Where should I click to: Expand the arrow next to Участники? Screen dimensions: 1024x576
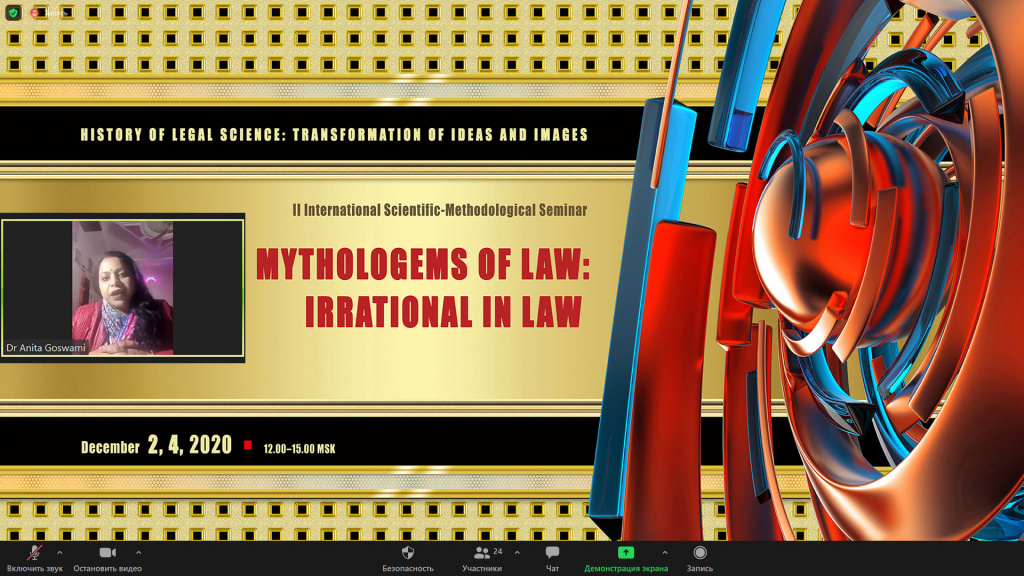click(x=517, y=552)
